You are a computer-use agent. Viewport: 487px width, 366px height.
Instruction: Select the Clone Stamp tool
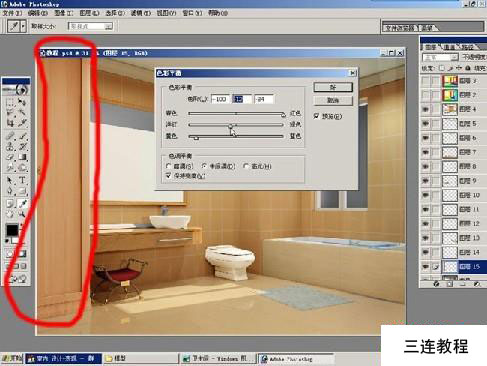click(10, 146)
